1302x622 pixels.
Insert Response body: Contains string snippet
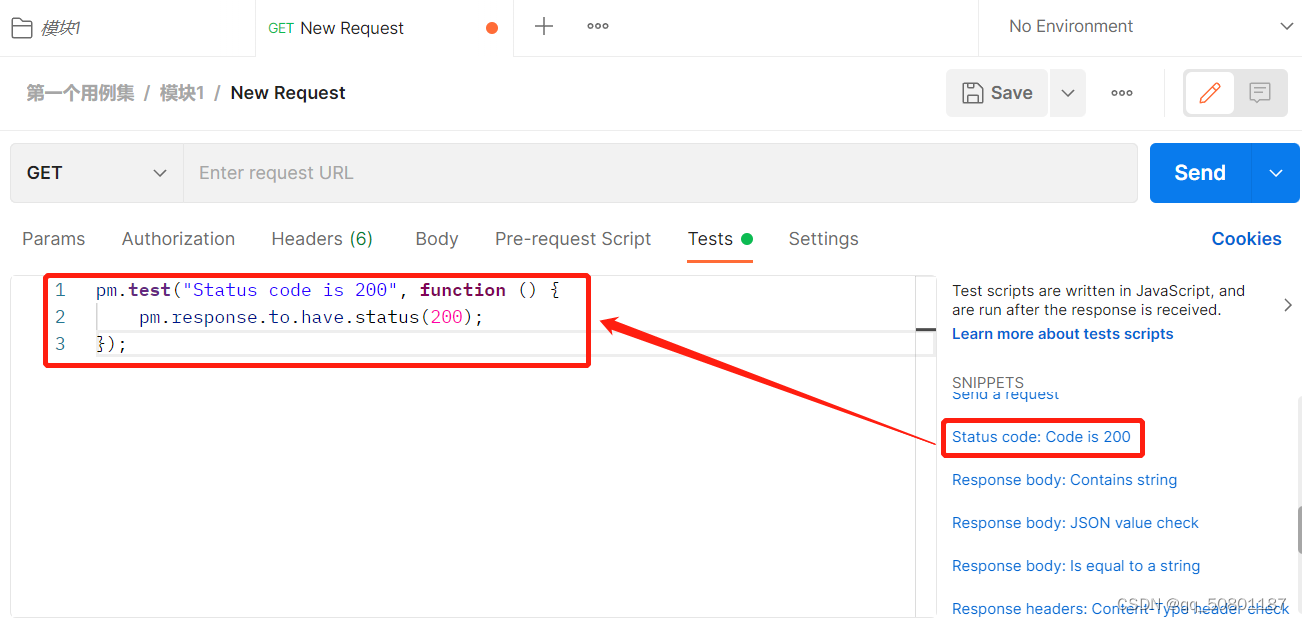[1064, 480]
